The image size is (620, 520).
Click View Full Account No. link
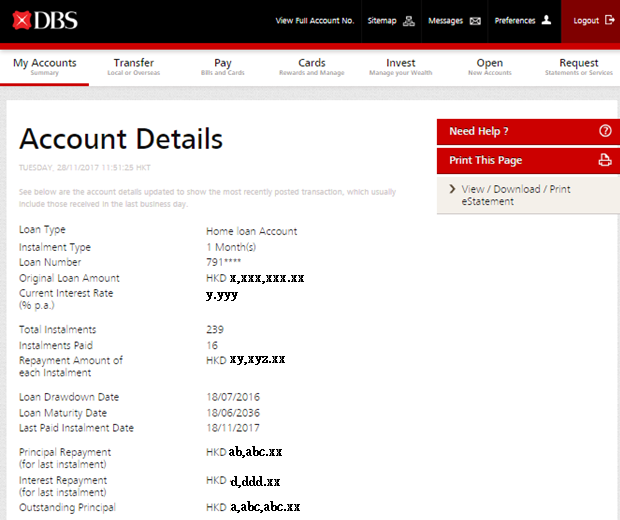(x=314, y=20)
